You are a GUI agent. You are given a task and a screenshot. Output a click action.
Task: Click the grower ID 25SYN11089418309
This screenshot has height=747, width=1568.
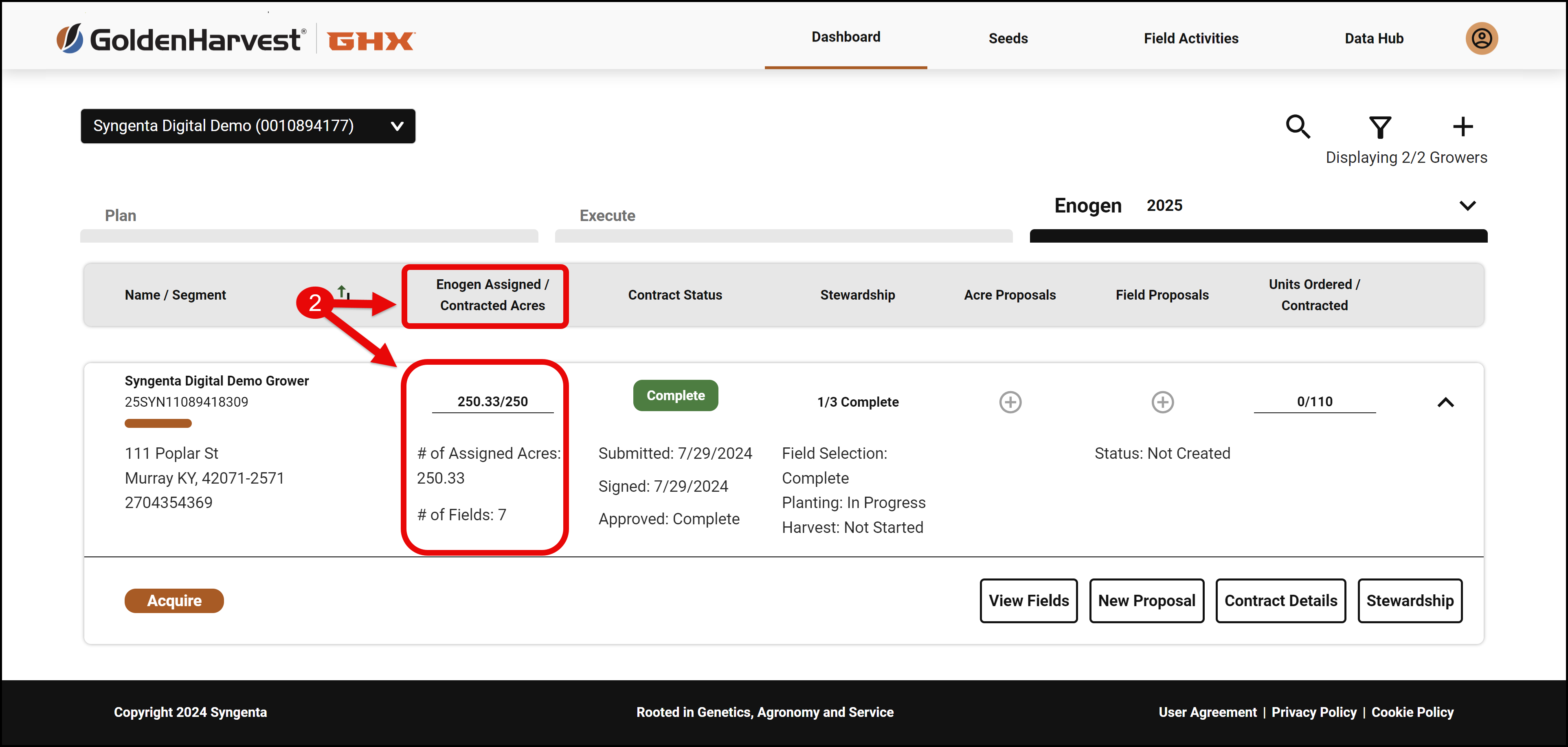[x=186, y=402]
